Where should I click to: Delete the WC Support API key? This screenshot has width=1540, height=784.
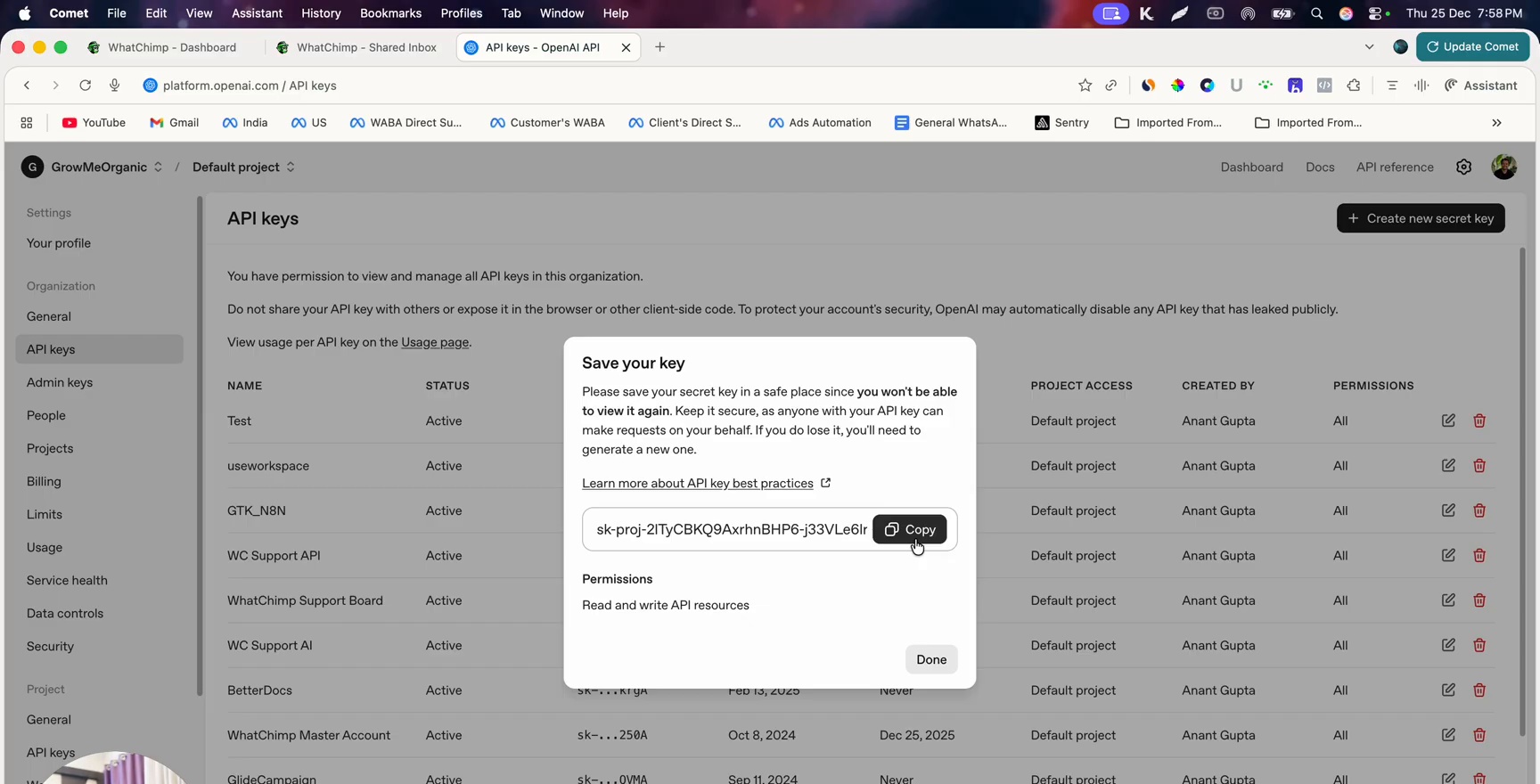click(x=1479, y=555)
